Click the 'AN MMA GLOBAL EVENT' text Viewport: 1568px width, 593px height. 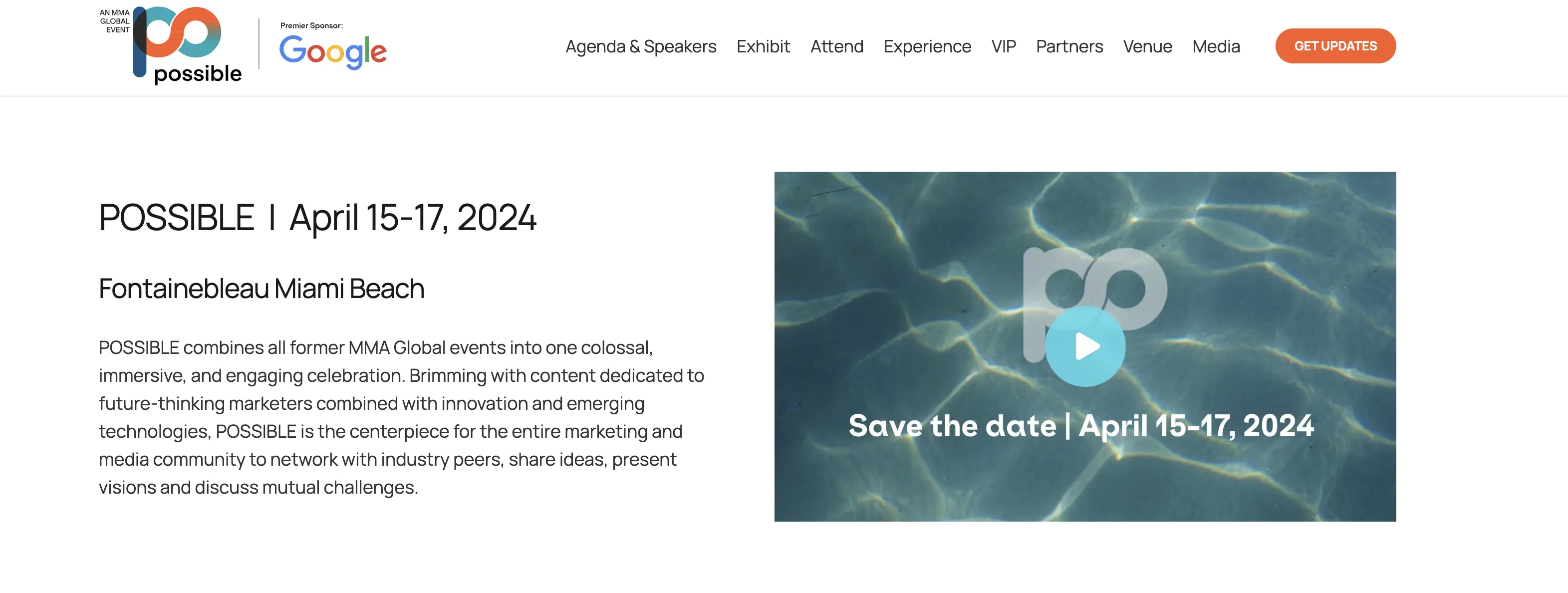[x=115, y=20]
